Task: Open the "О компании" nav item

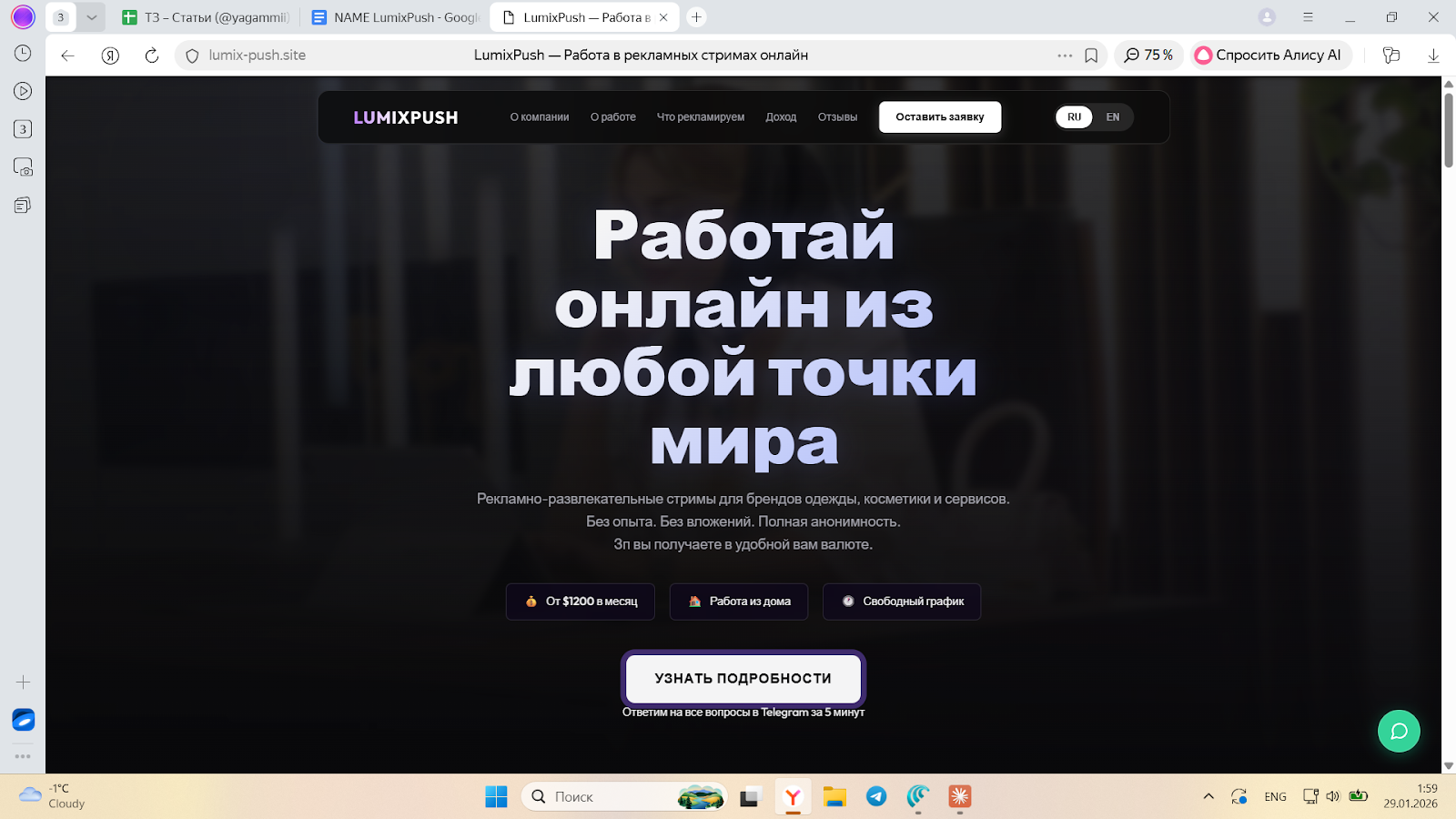Action: pos(539,117)
